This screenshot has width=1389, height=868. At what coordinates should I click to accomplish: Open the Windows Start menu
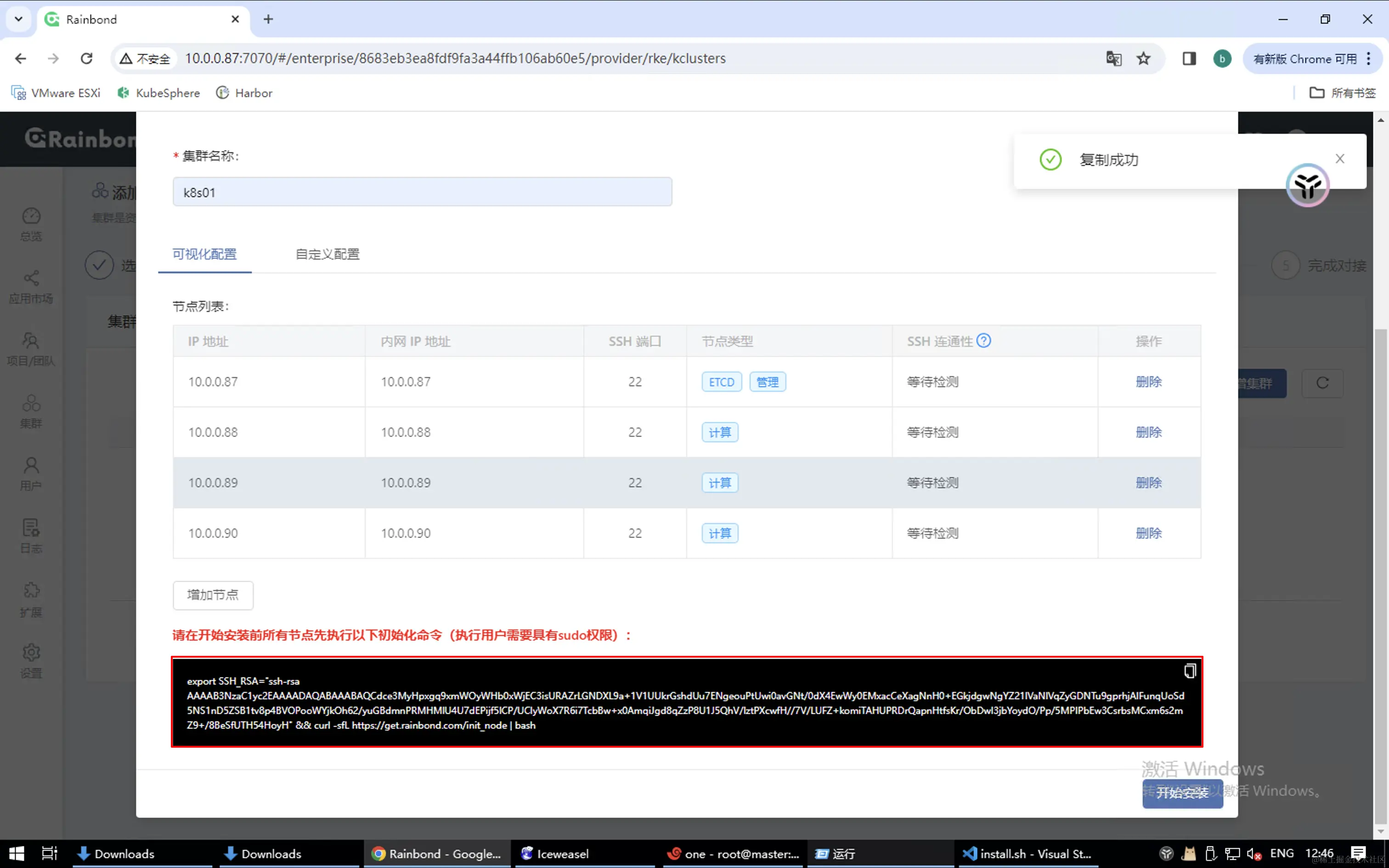[17, 854]
